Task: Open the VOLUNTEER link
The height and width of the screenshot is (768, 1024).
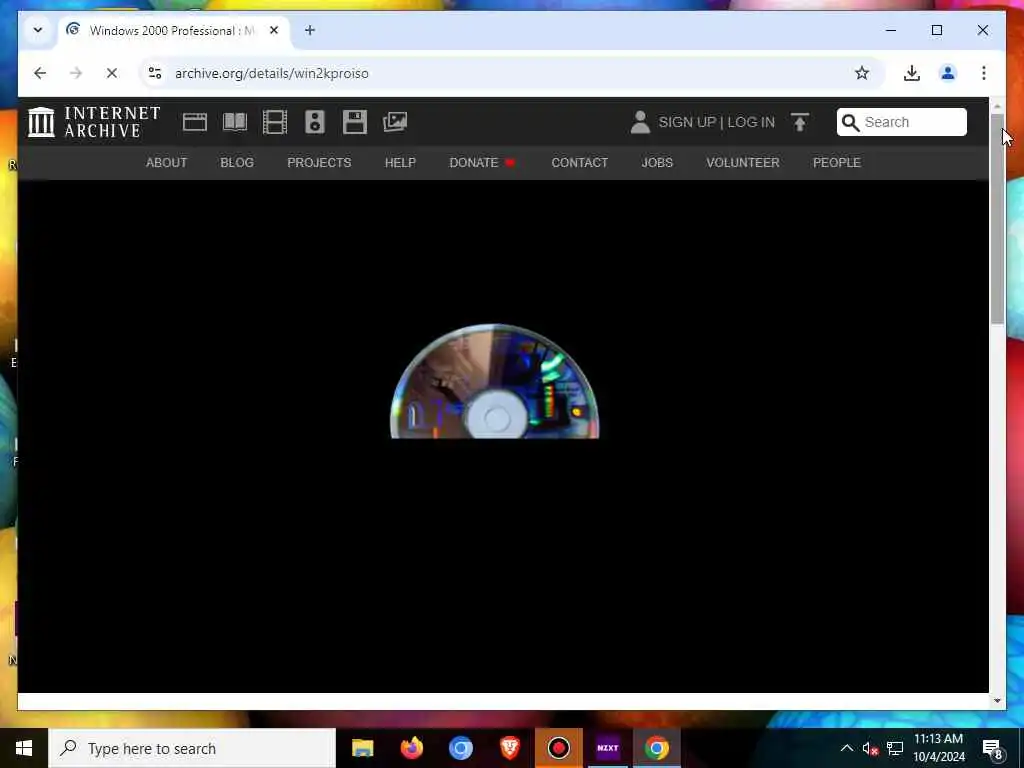Action: tap(743, 163)
